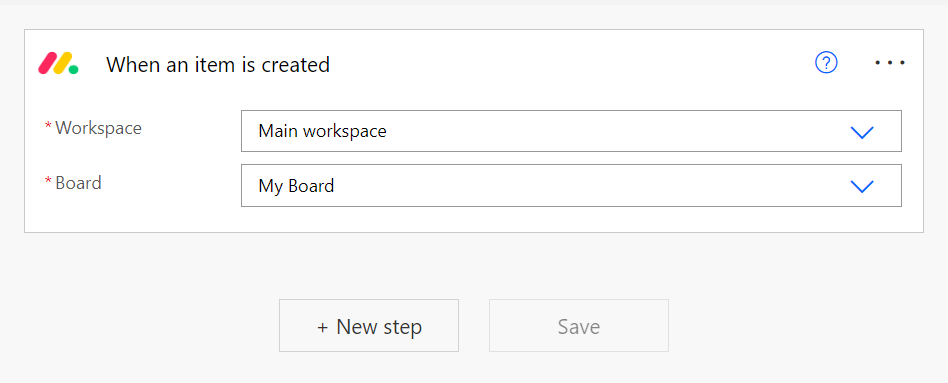Viewport: 948px width, 383px height.
Task: Open the help question mark icon
Action: (x=826, y=62)
